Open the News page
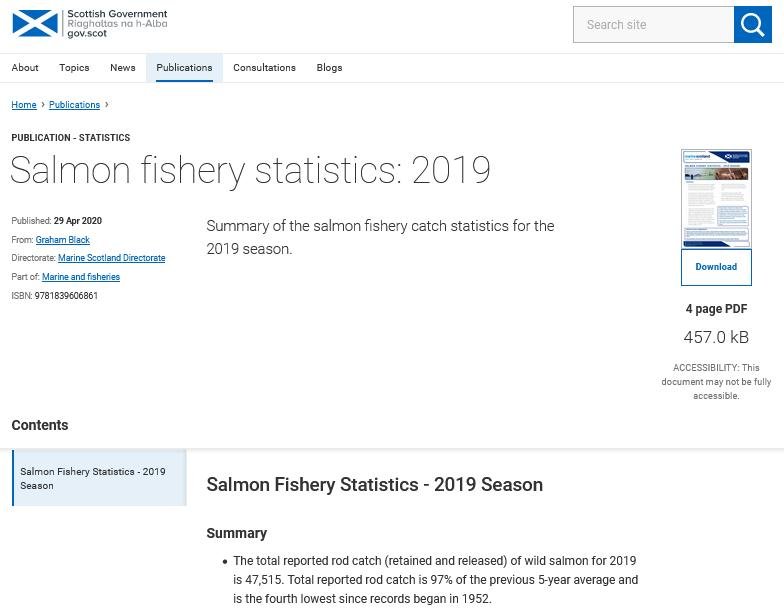This screenshot has height=616, width=784. pos(122,68)
